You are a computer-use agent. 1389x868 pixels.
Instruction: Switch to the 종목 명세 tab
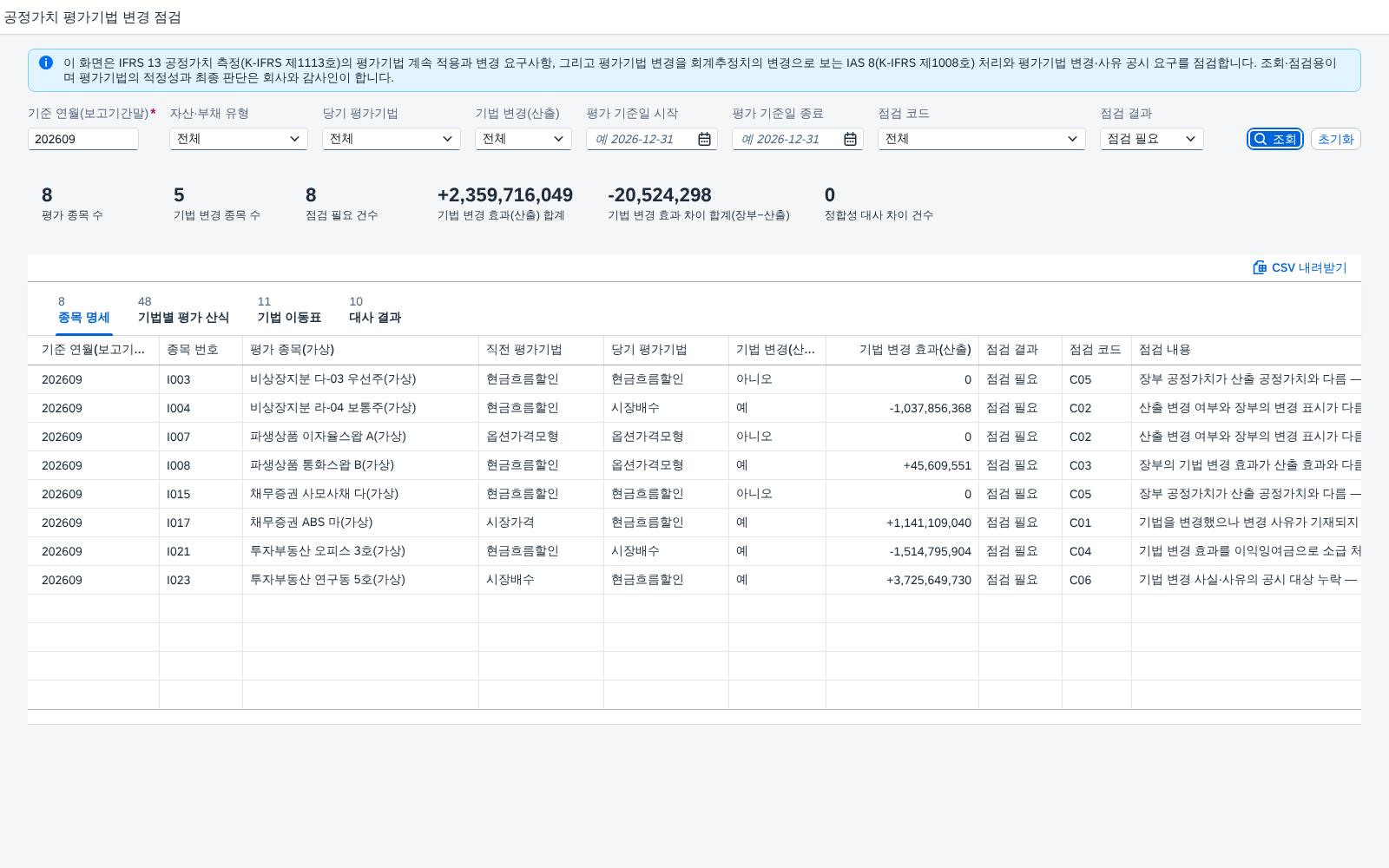pyautogui.click(x=84, y=311)
